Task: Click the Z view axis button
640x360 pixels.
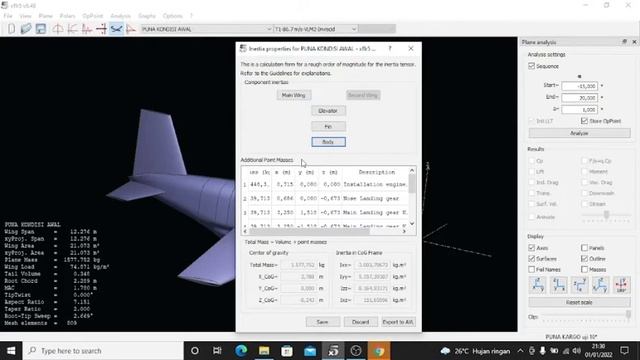Action: point(580,285)
